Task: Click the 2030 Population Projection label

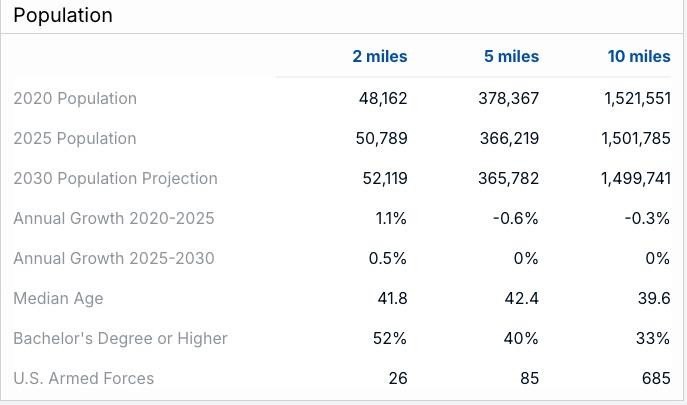Action: point(116,178)
